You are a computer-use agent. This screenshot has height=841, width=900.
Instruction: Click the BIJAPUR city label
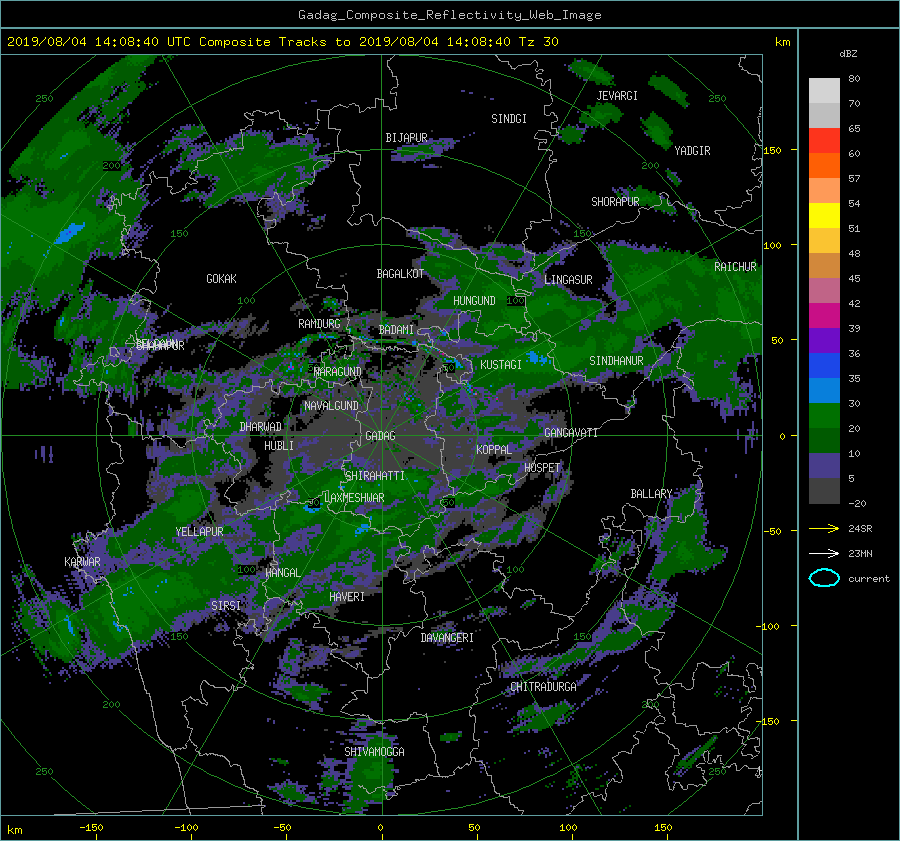tap(406, 138)
